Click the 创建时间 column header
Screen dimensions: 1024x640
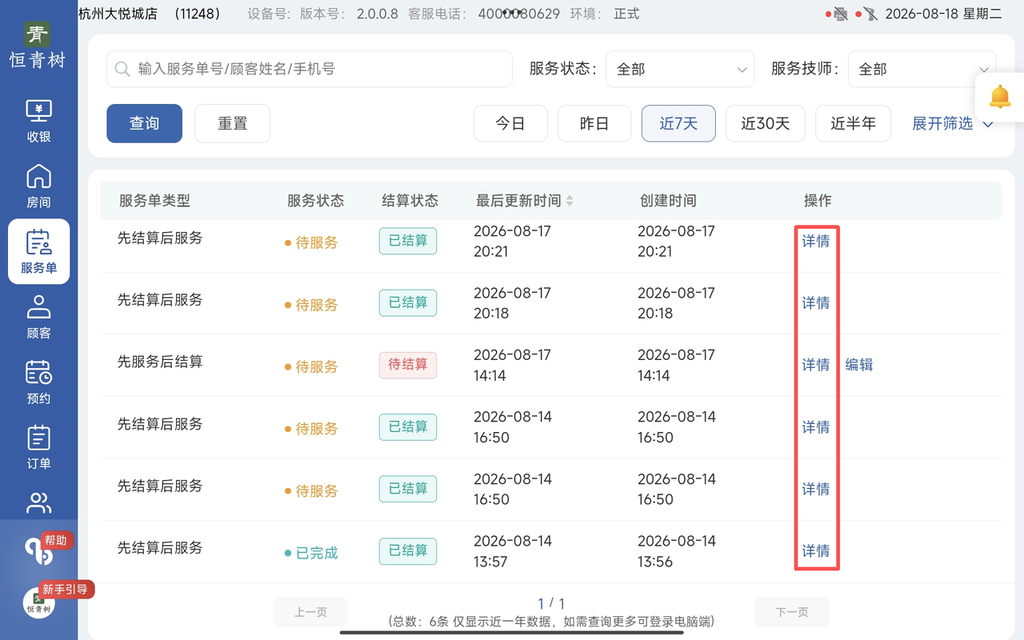668,200
